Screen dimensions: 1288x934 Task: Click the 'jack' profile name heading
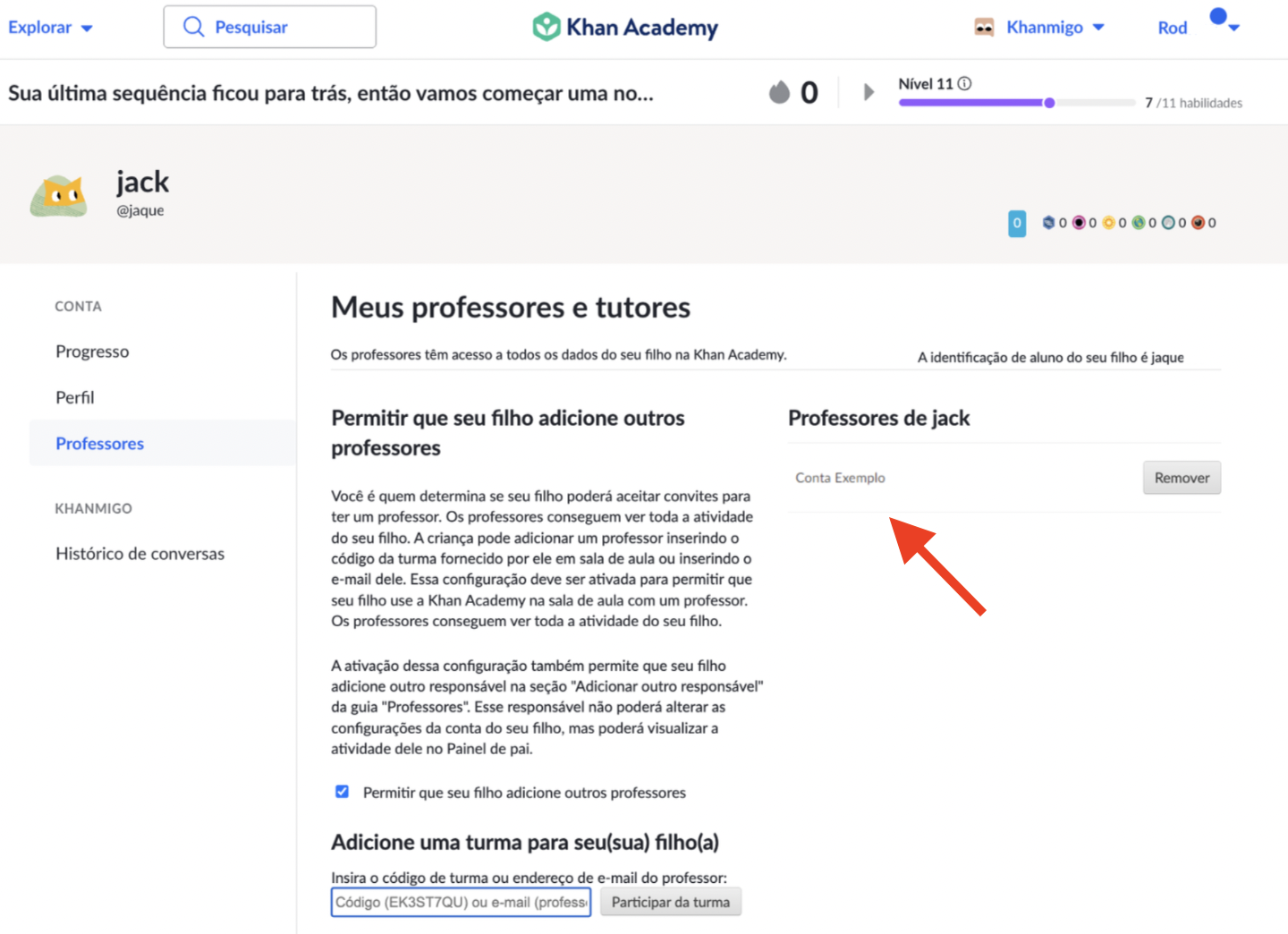click(142, 182)
